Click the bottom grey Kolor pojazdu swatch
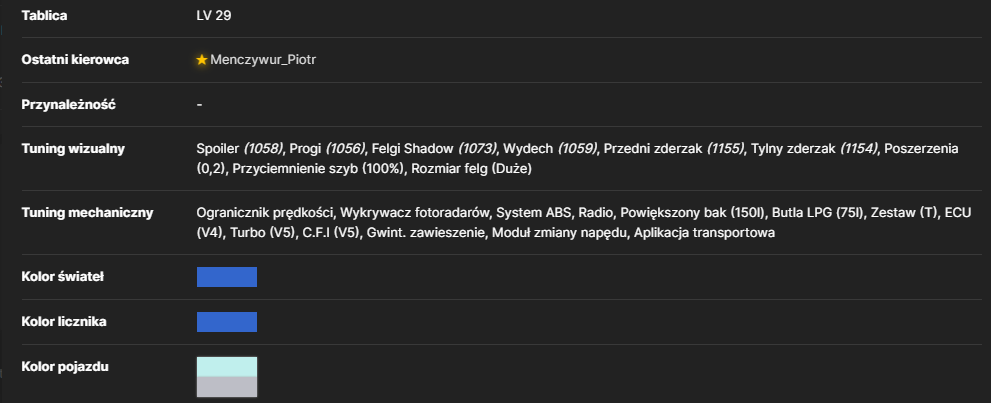The width and height of the screenshot is (991, 403). coord(227,387)
